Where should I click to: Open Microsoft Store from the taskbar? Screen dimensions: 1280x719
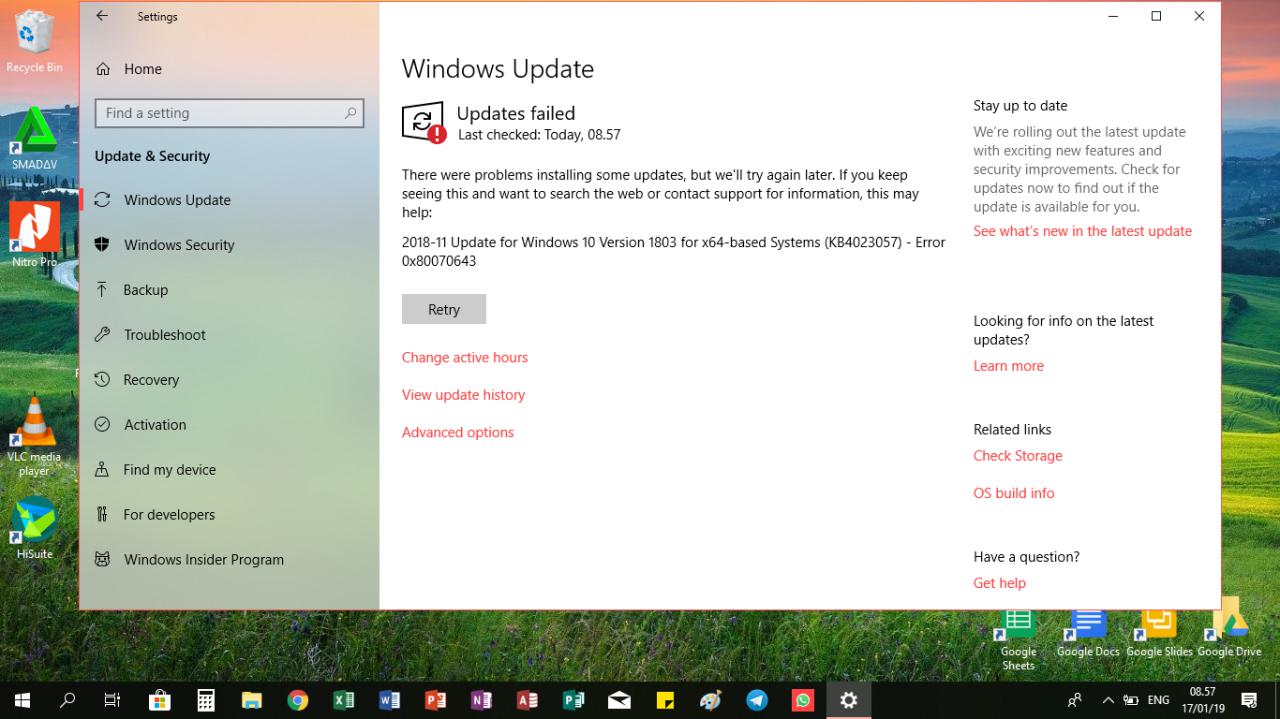pos(159,701)
